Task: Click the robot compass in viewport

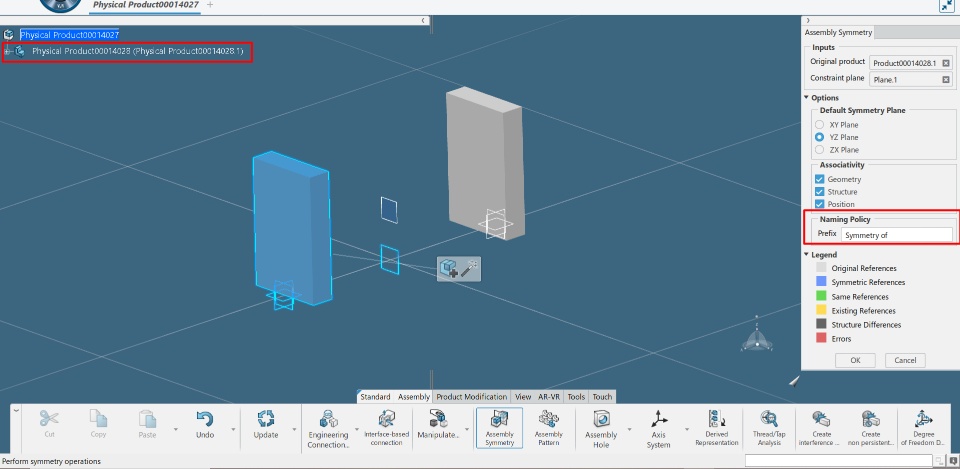Action: coord(757,336)
